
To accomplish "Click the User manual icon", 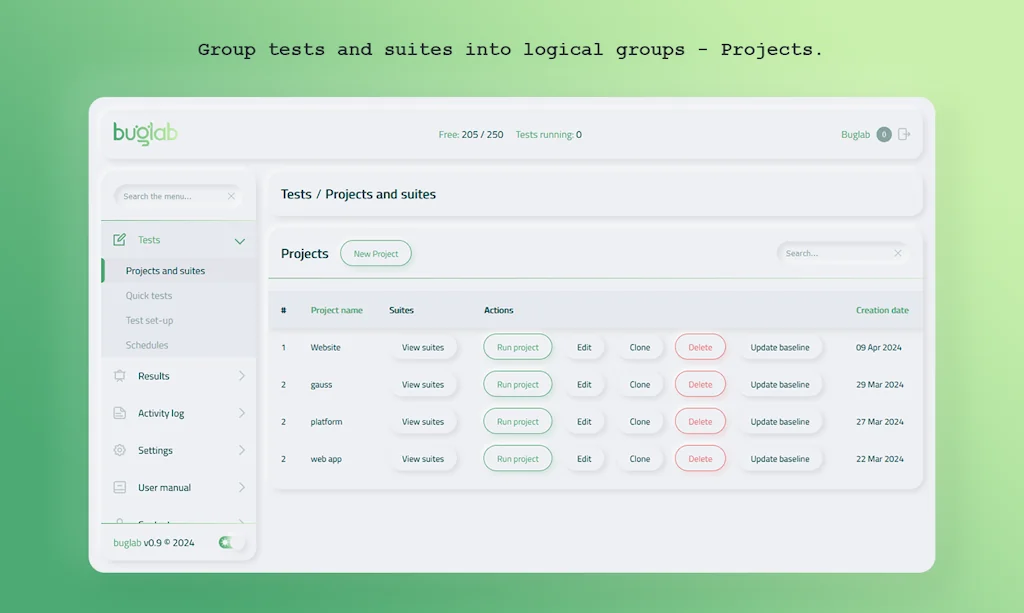I will 120,487.
